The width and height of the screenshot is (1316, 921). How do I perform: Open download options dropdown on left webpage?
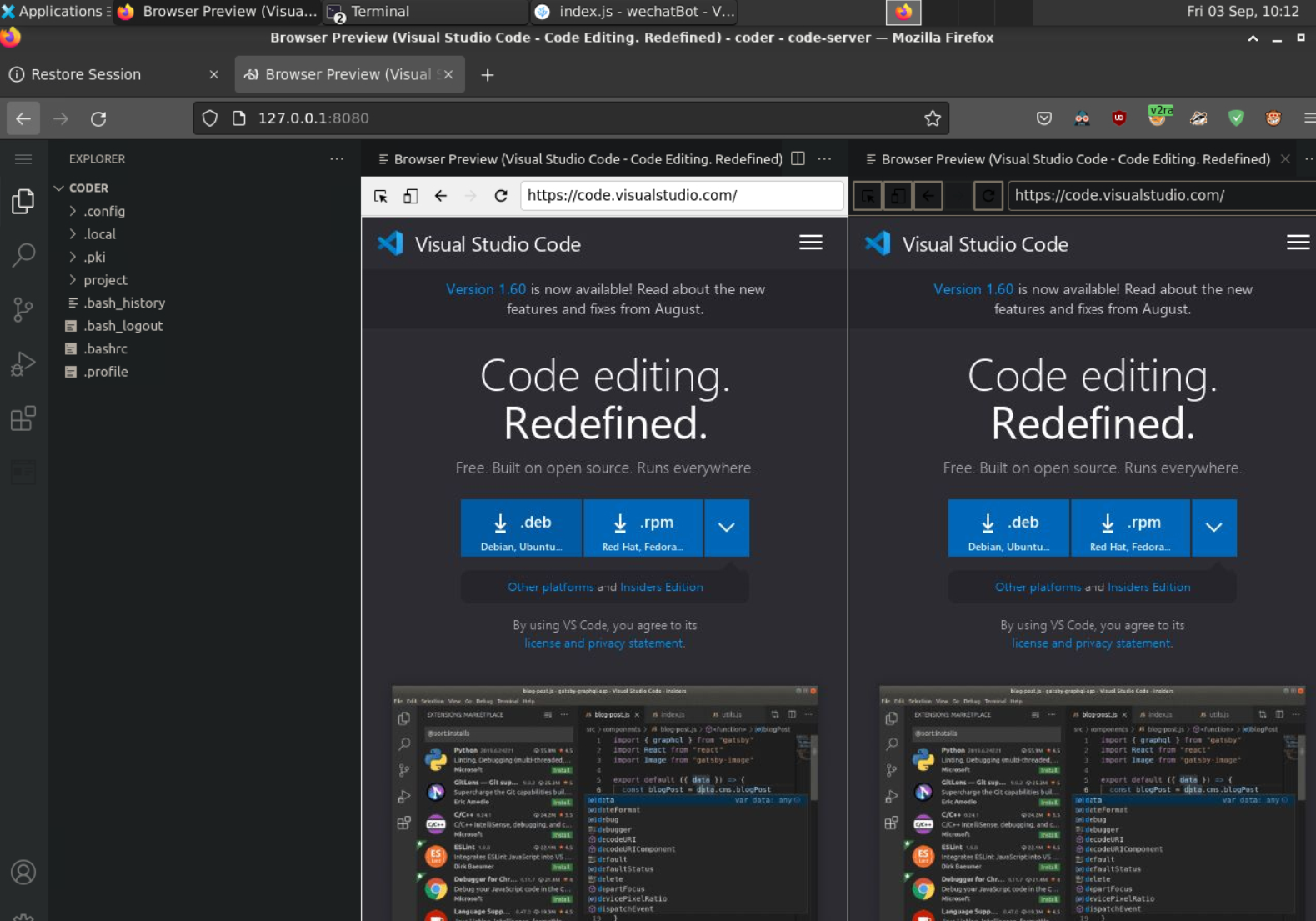[x=727, y=528]
